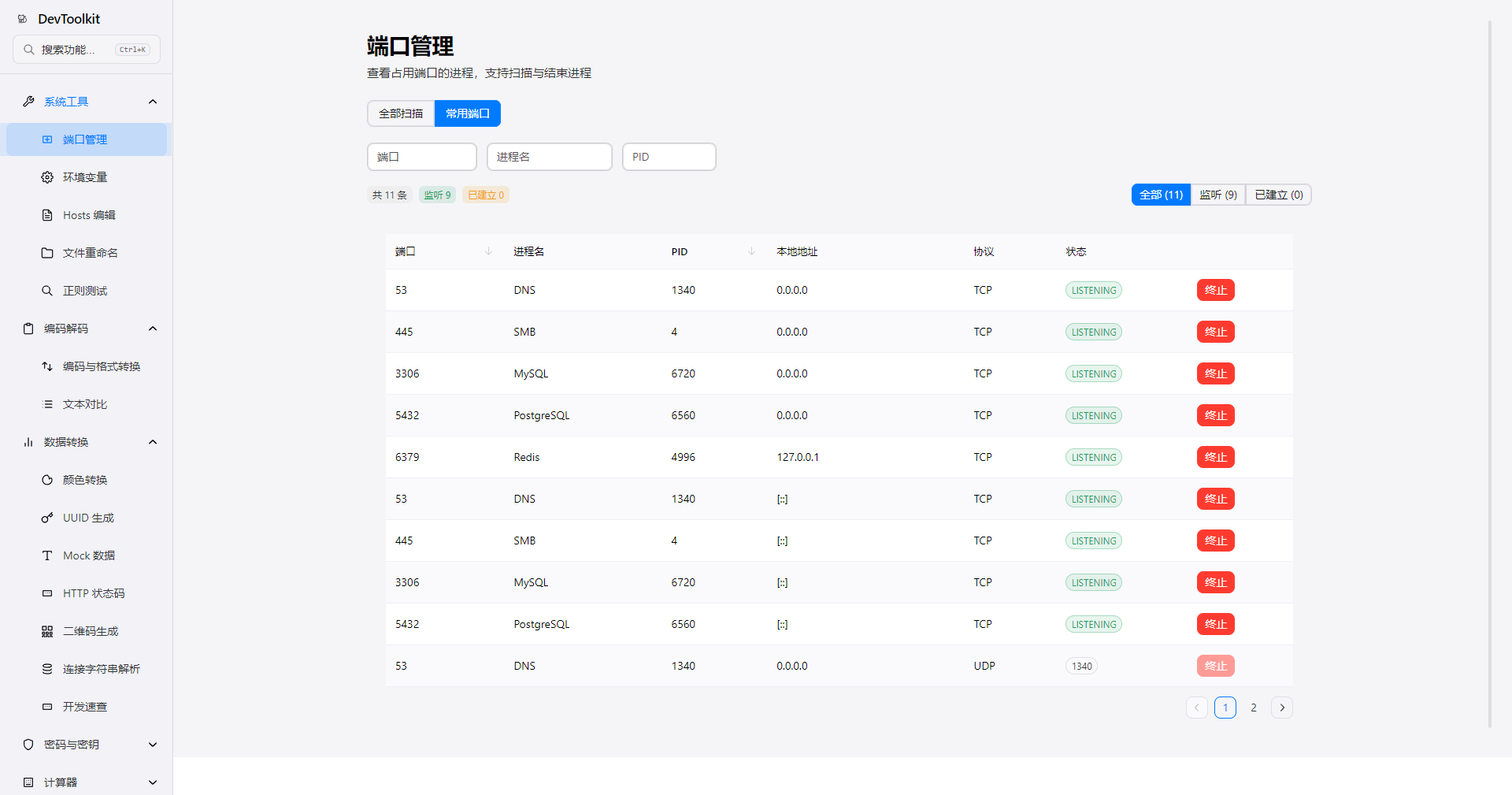Switch to 全部扫描 tab

[401, 113]
